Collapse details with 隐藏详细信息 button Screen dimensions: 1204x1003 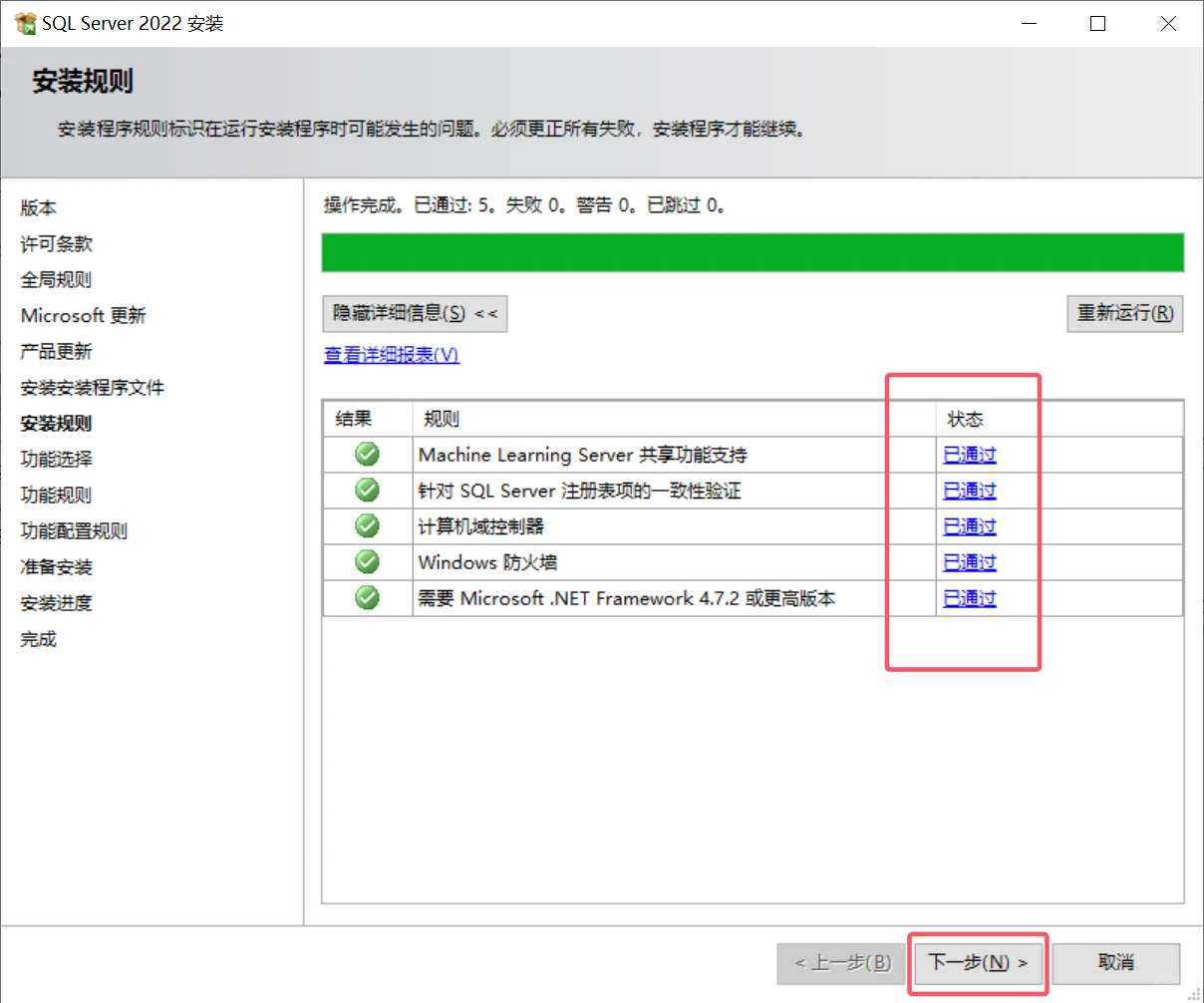(x=414, y=313)
